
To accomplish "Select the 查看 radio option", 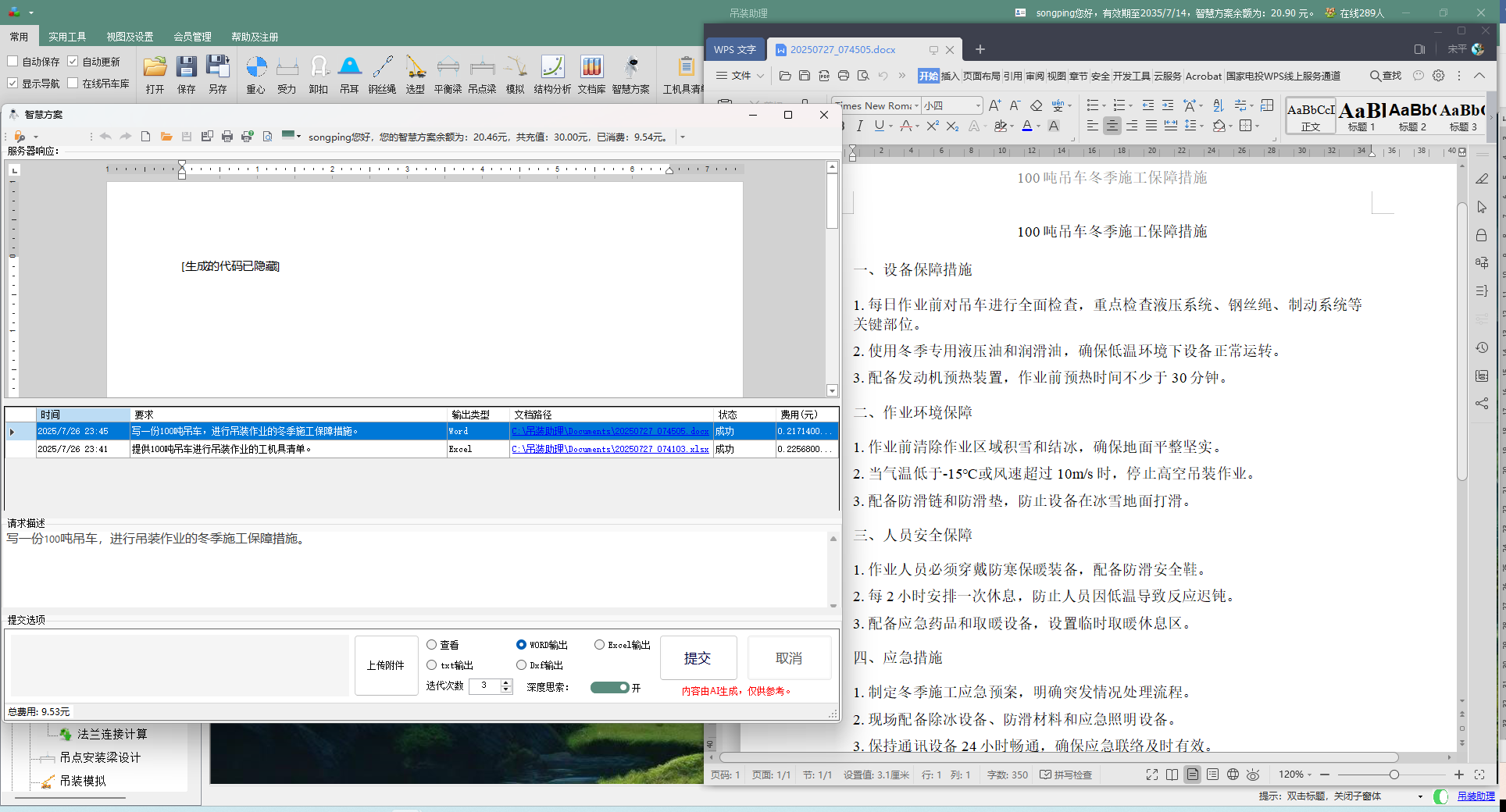I will pos(431,645).
